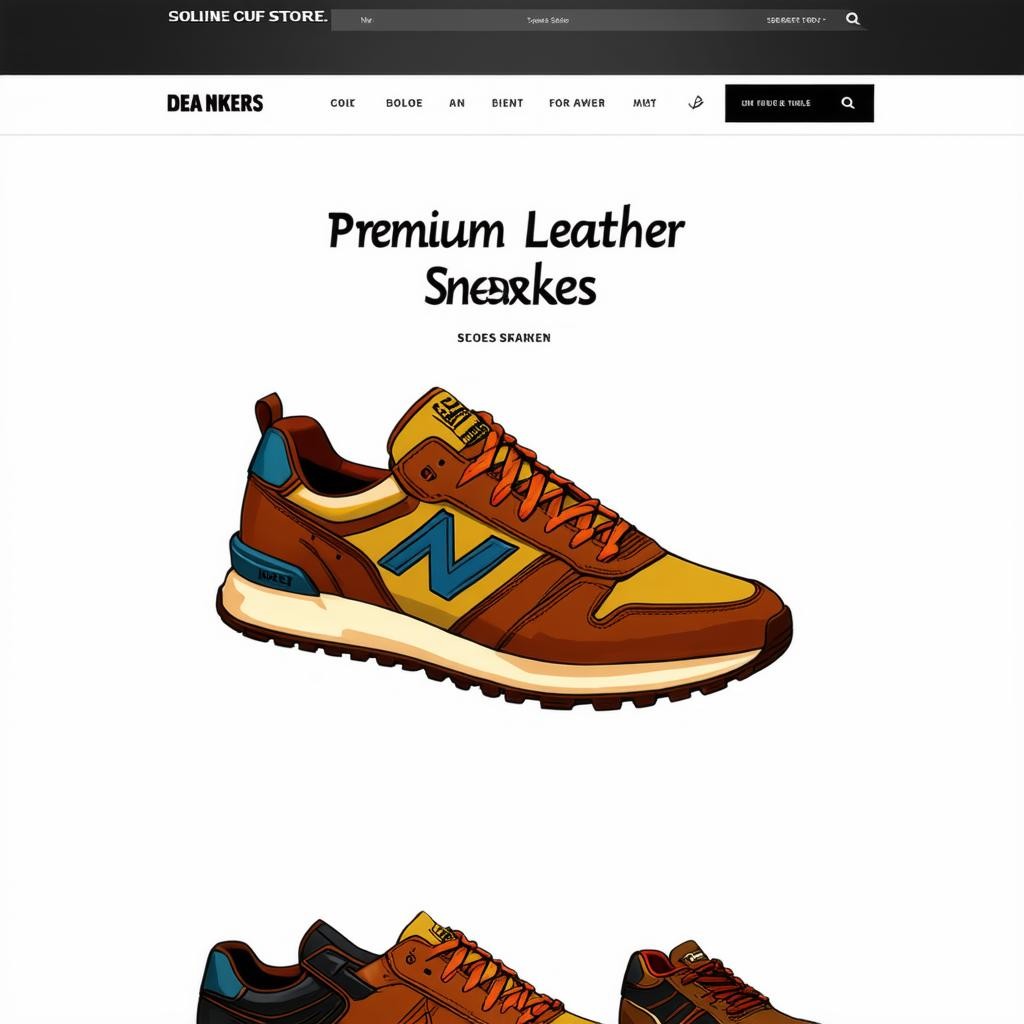The image size is (1024, 1024).
Task: Select the MUT navigation item
Action: click(645, 103)
